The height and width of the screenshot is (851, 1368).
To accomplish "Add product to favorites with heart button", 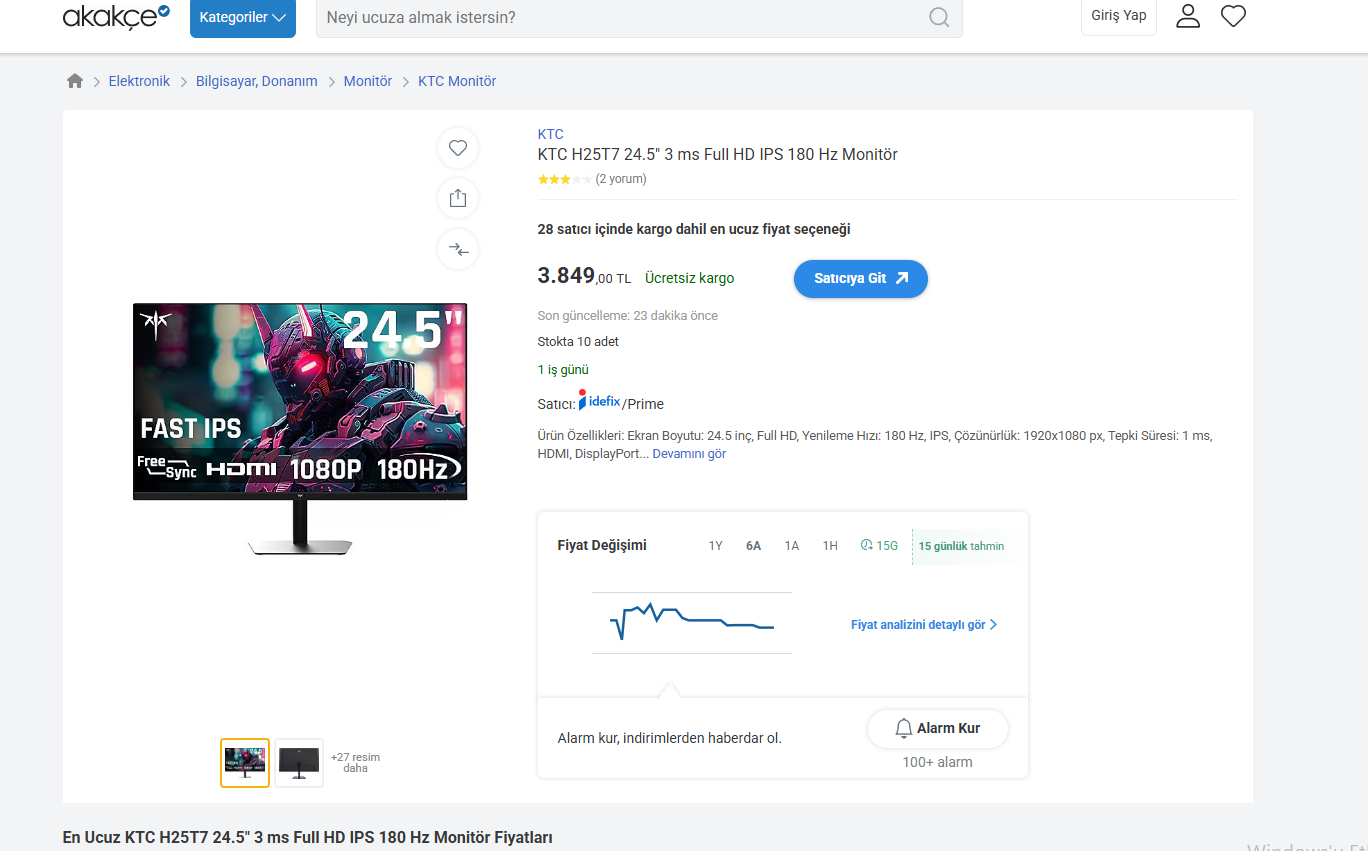I will point(458,148).
